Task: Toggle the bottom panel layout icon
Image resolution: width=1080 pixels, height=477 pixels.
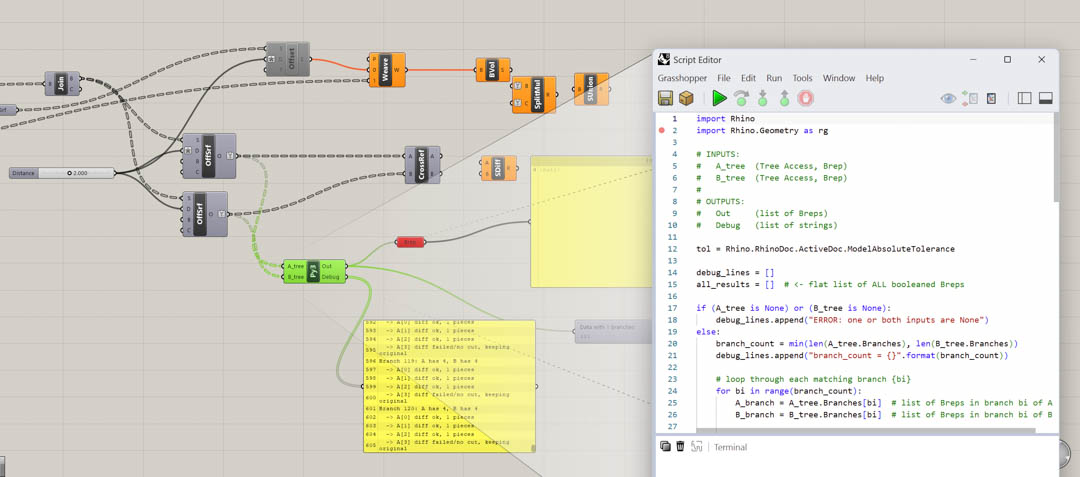Action: tap(1045, 98)
